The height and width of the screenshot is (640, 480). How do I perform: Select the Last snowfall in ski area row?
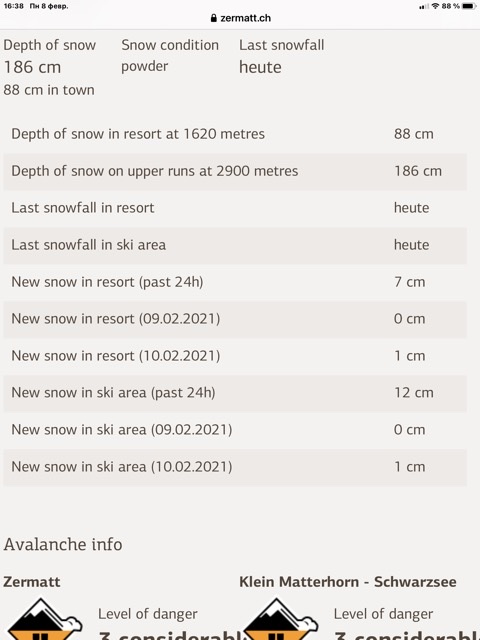point(235,245)
